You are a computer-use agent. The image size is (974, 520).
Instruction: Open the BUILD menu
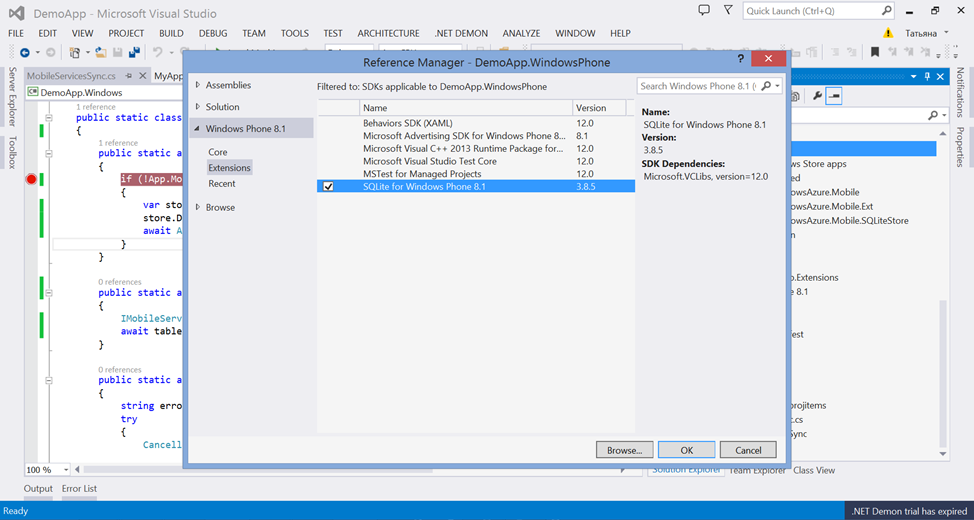tap(171, 34)
